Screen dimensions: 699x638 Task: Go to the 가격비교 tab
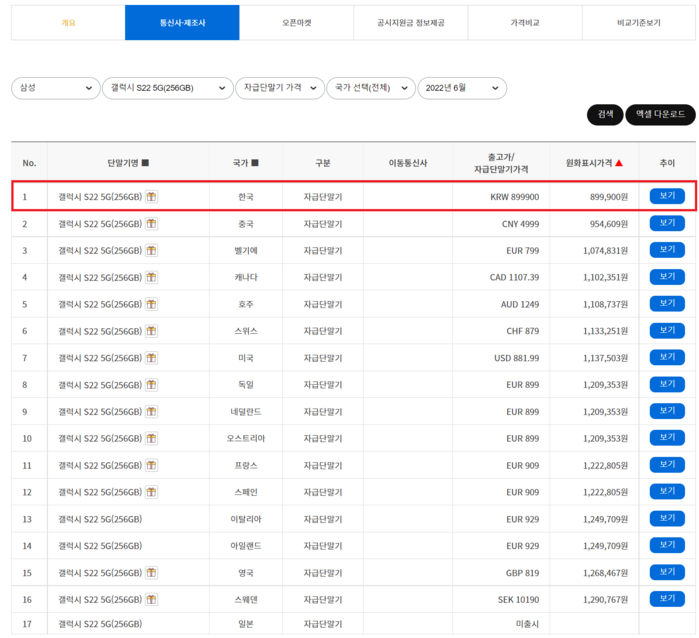[x=525, y=23]
